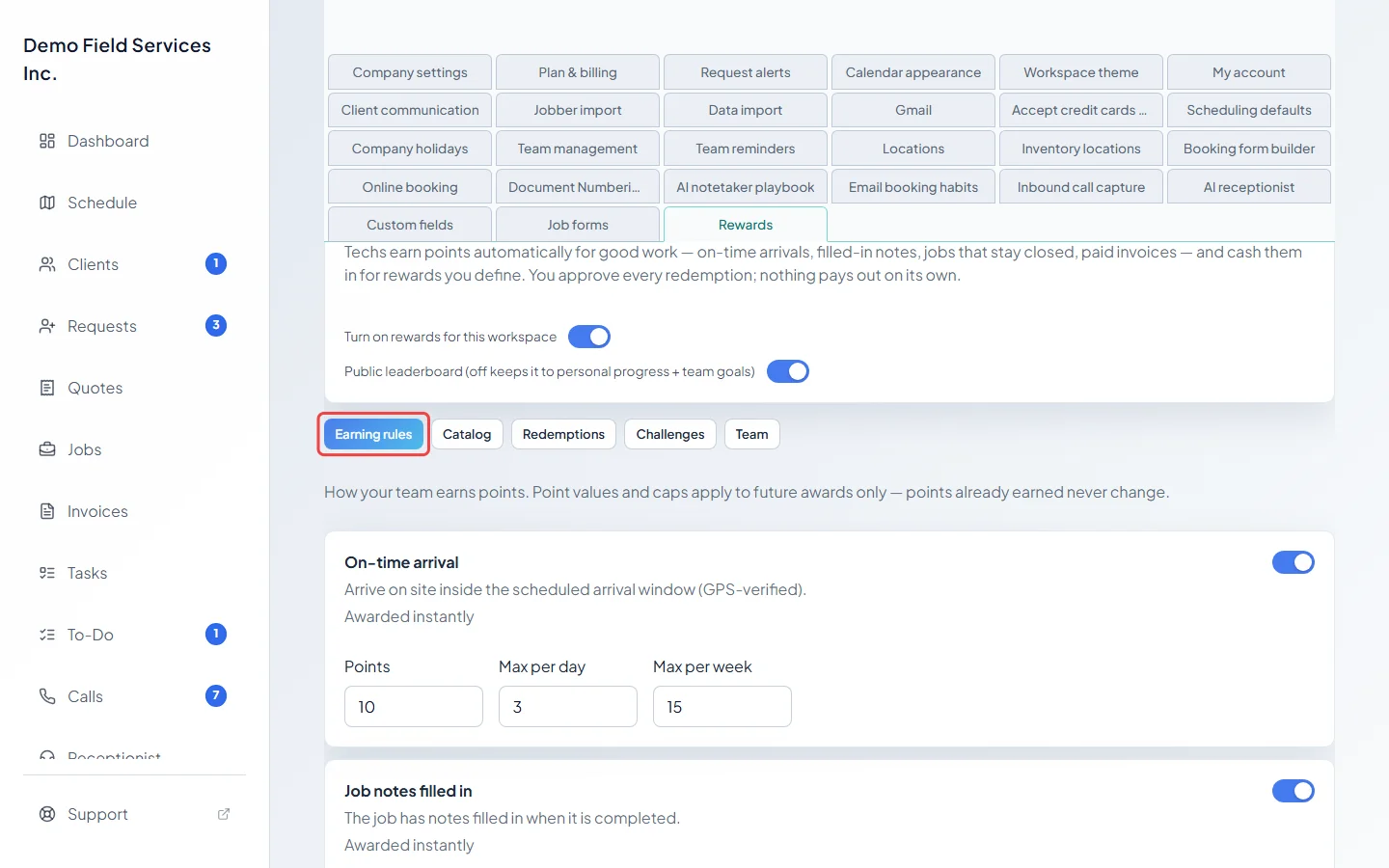
Task: Open Schedule in the sidebar
Action: point(133,203)
